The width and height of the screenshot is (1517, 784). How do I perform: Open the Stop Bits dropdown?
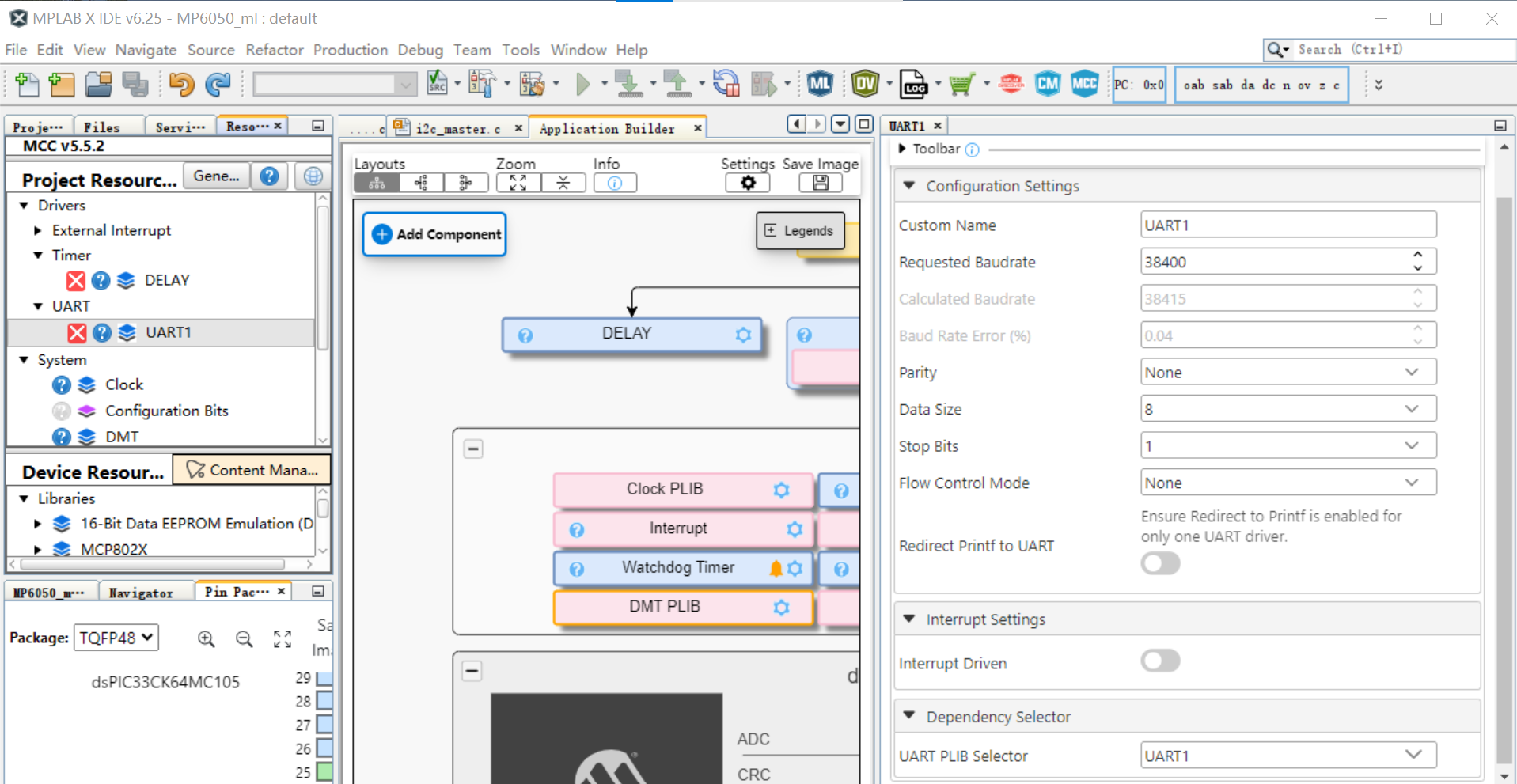click(1288, 445)
